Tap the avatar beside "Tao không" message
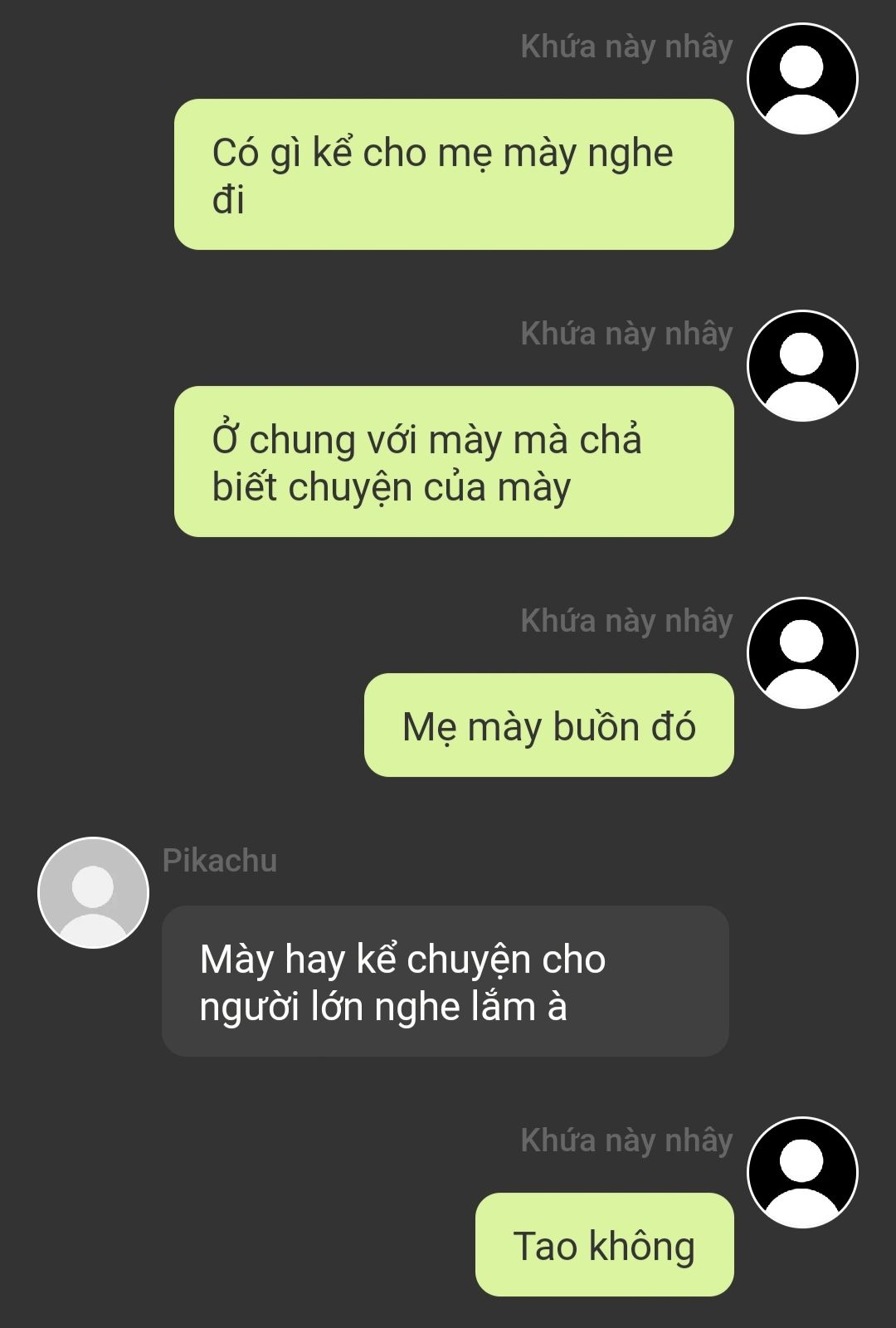The width and height of the screenshot is (896, 1328). (x=802, y=1173)
